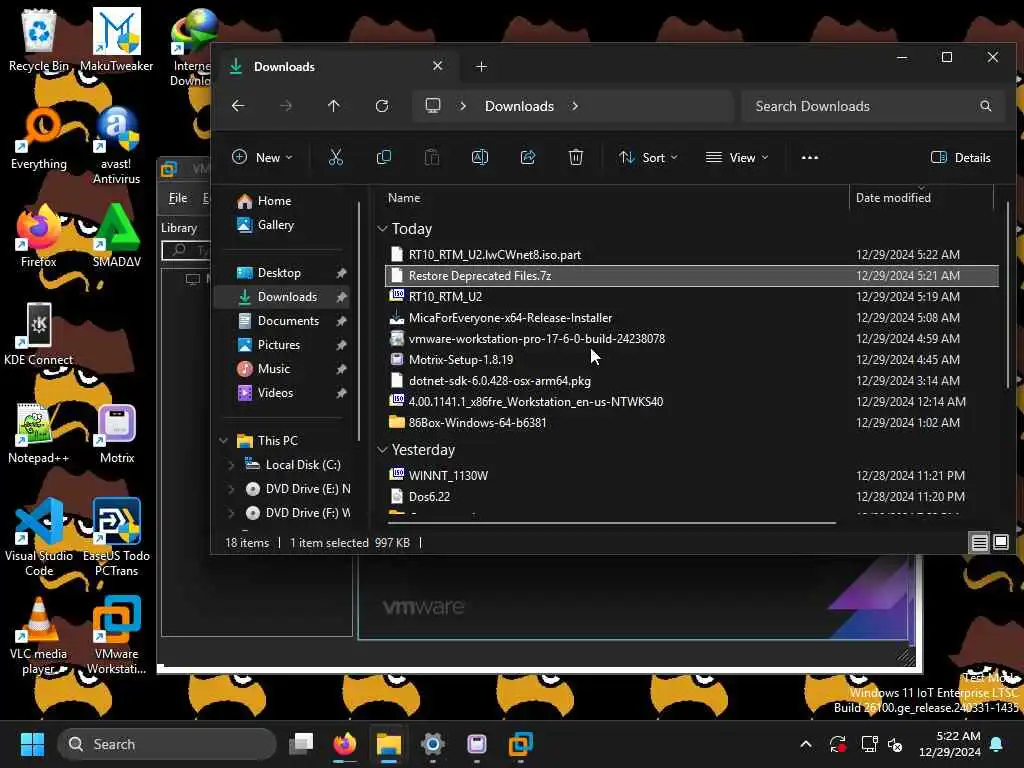1024x768 pixels.
Task: Open Notepad++ desktop icon
Action: click(x=39, y=433)
